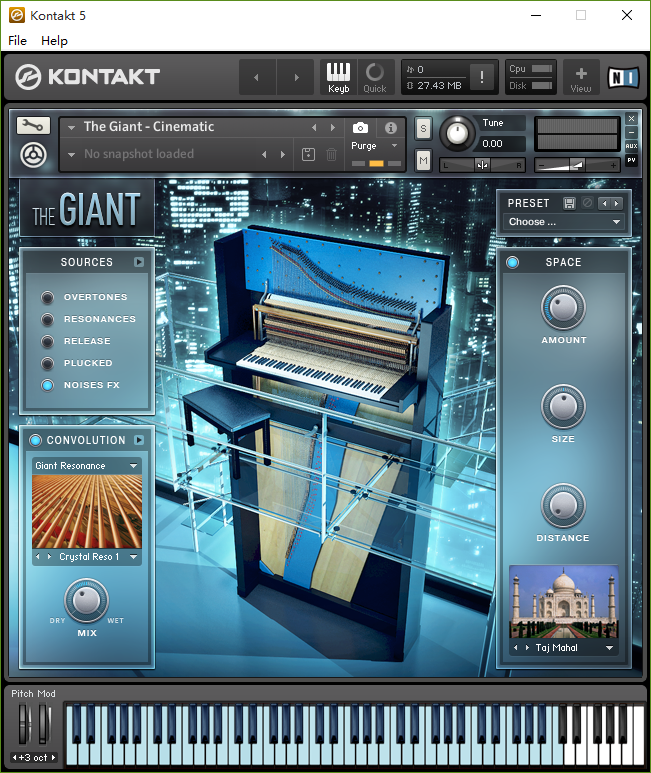651x773 pixels.
Task: Enable the RESONANCES source
Action: click(x=47, y=319)
